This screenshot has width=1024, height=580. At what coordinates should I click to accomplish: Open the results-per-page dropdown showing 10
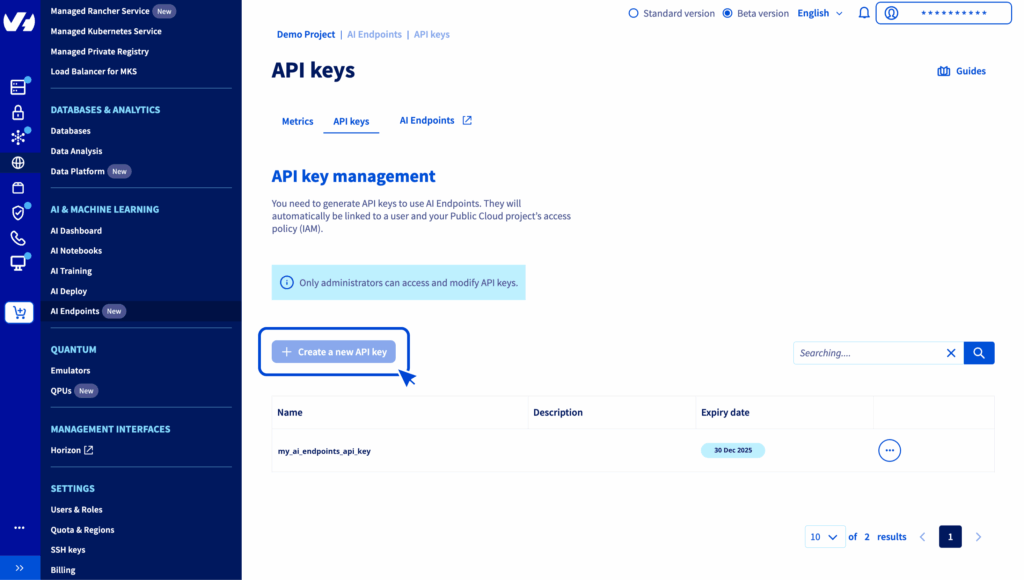(824, 537)
